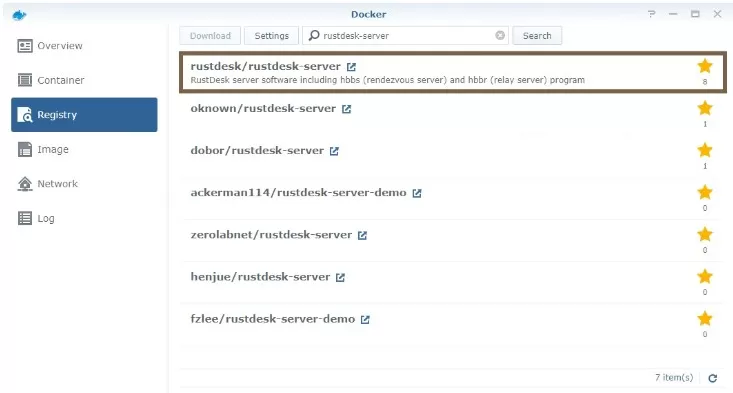Open external link for zerolabnet/rustdesk-server

point(362,235)
